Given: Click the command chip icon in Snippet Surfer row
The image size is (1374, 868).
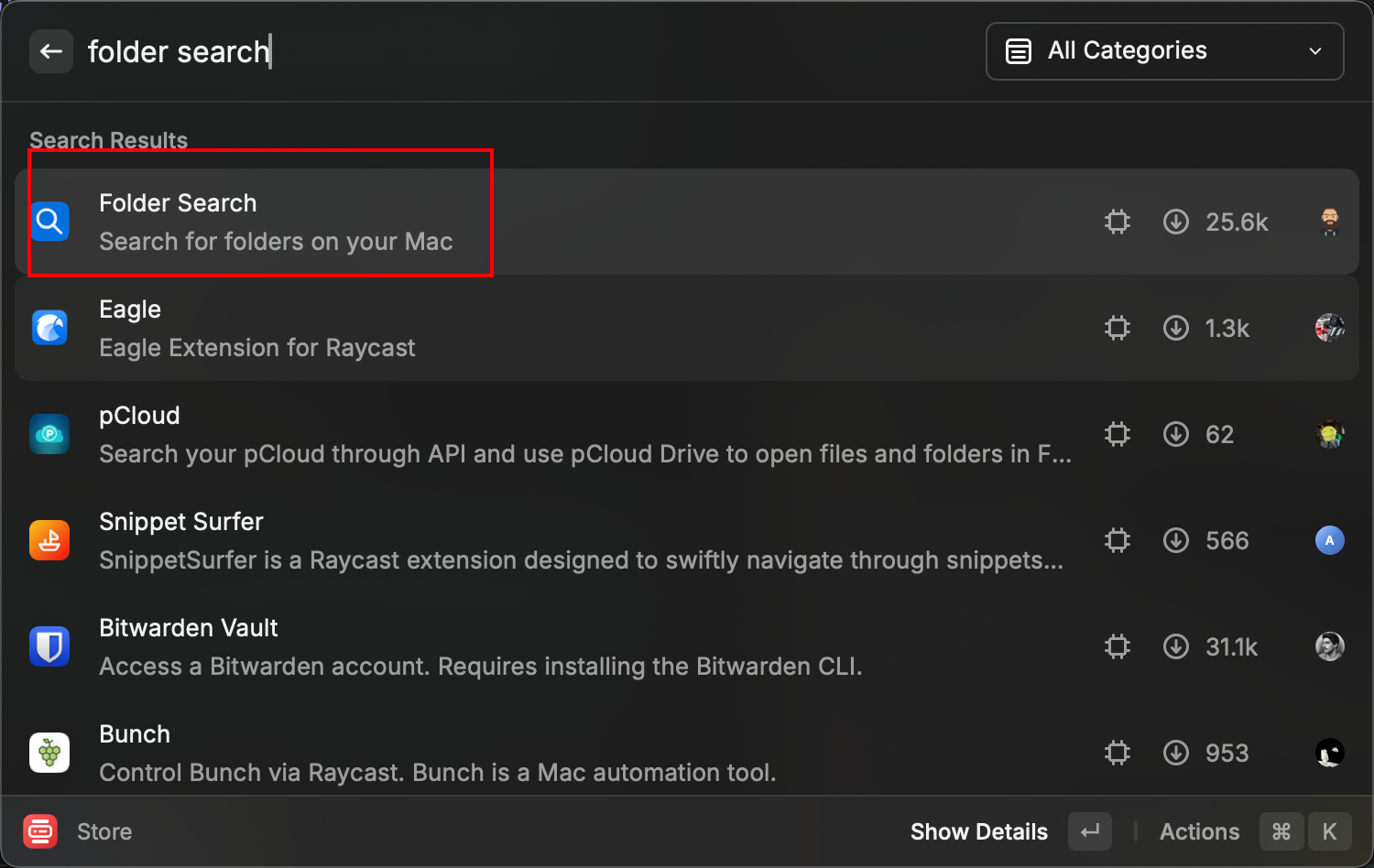Looking at the screenshot, I should point(1118,540).
